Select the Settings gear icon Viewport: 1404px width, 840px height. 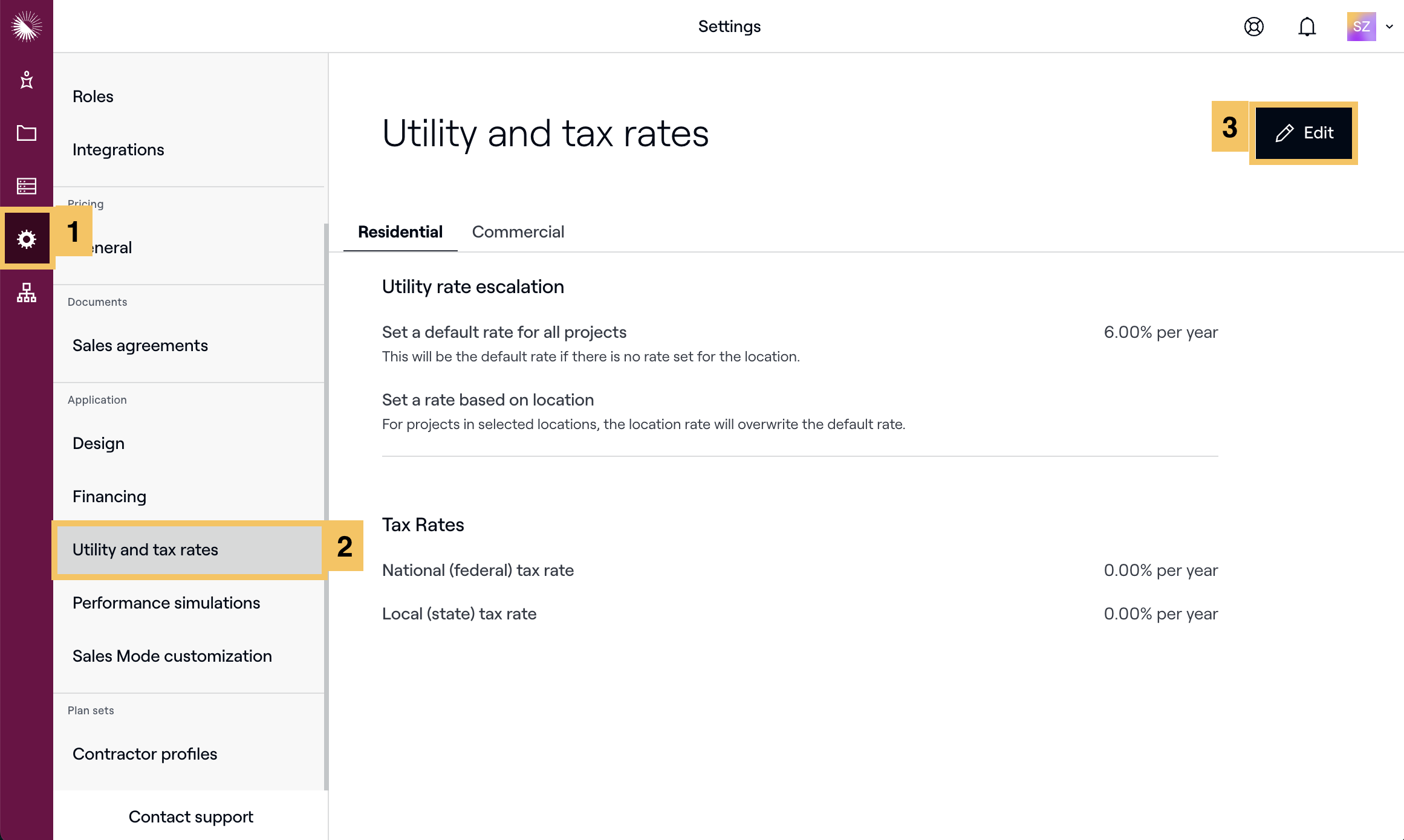pyautogui.click(x=27, y=239)
